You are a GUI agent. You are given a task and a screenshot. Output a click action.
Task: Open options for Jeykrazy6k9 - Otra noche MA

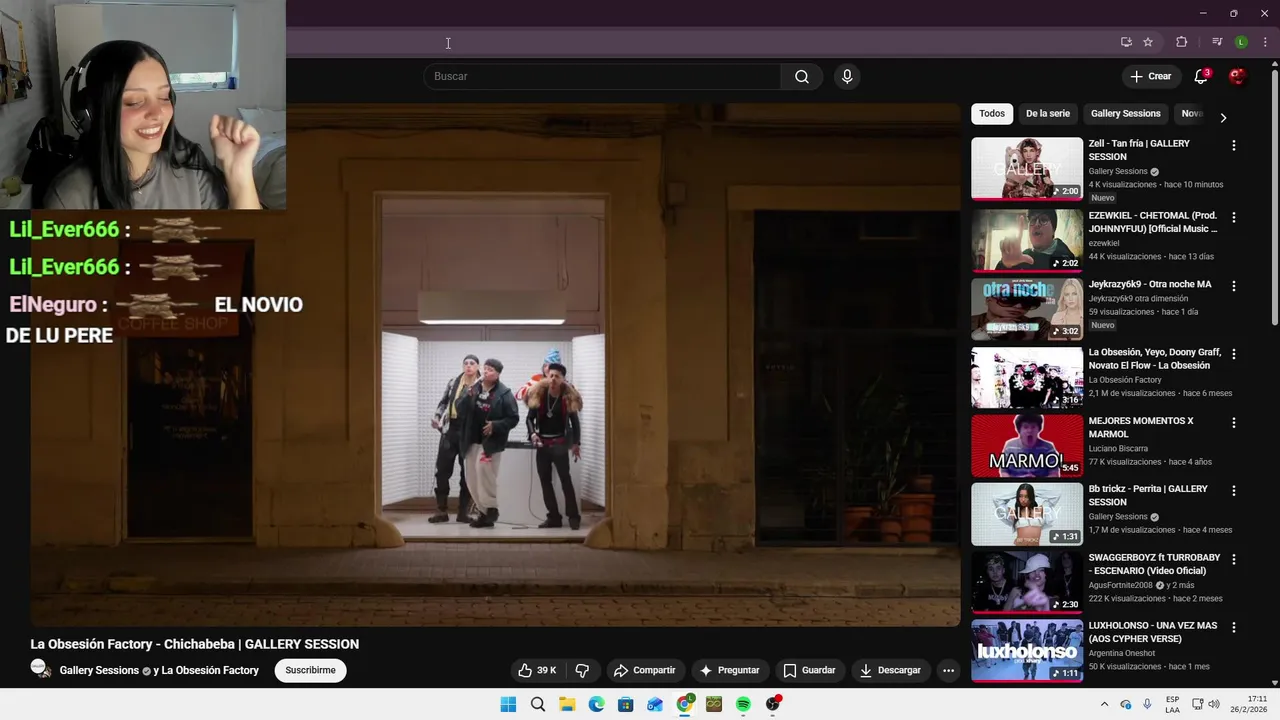(1233, 286)
